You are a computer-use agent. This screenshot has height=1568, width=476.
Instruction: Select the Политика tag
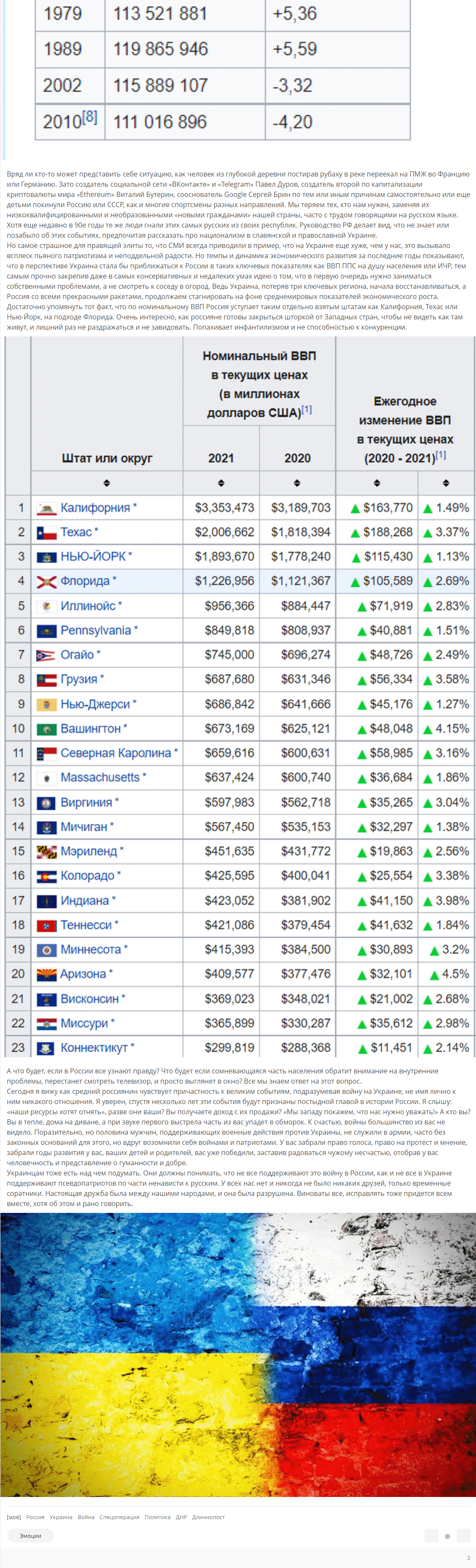click(x=157, y=1517)
